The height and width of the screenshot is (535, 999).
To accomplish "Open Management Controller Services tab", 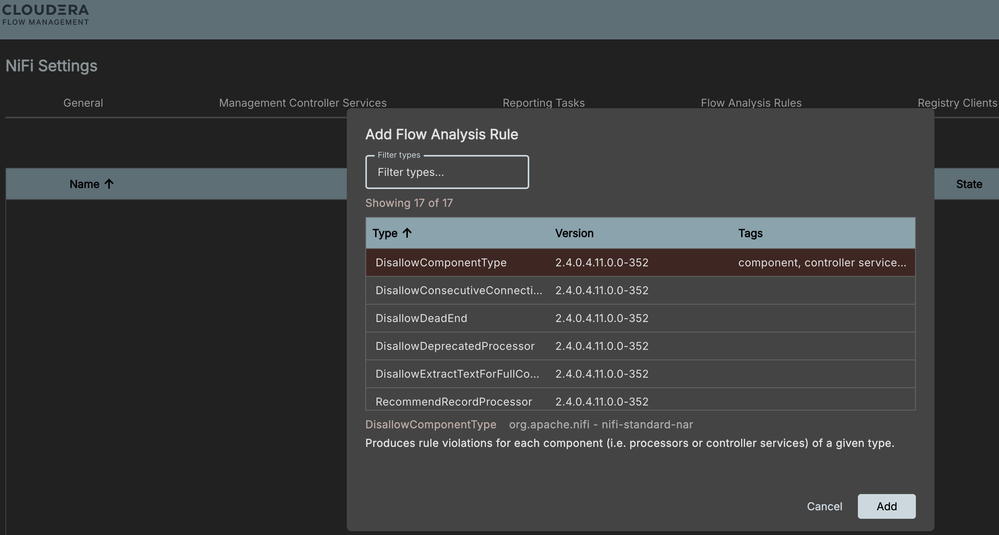I will coord(302,103).
